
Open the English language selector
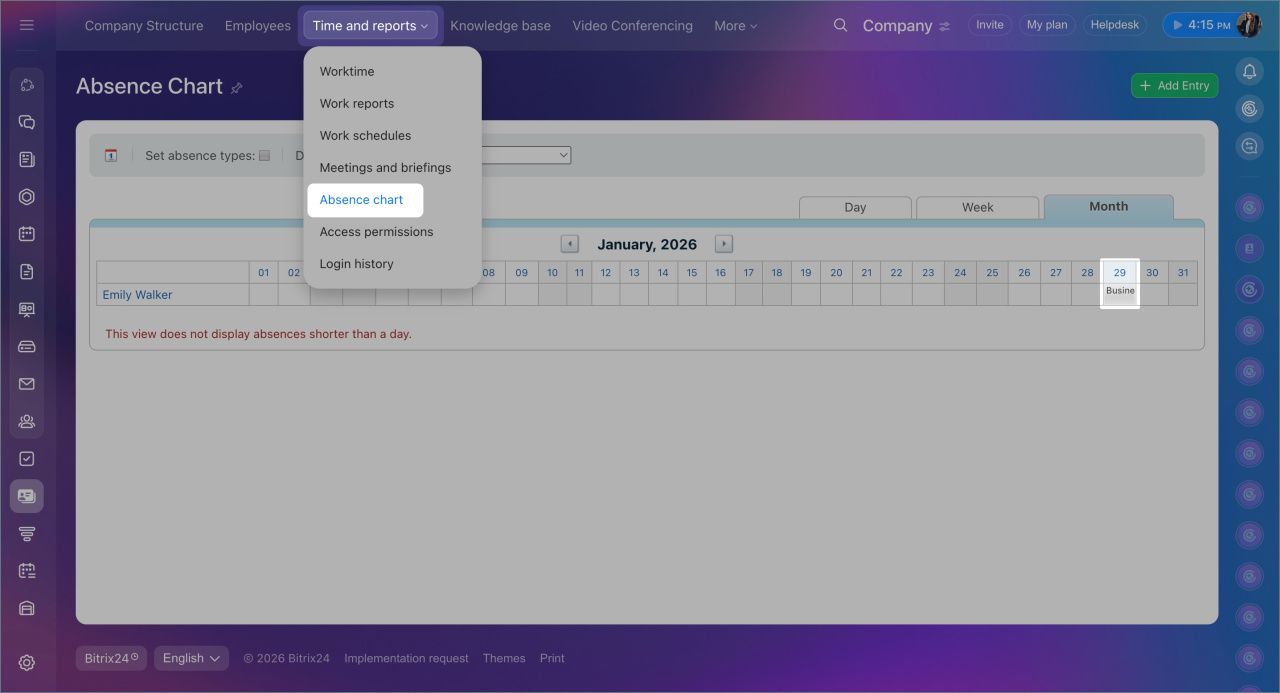tap(191, 658)
